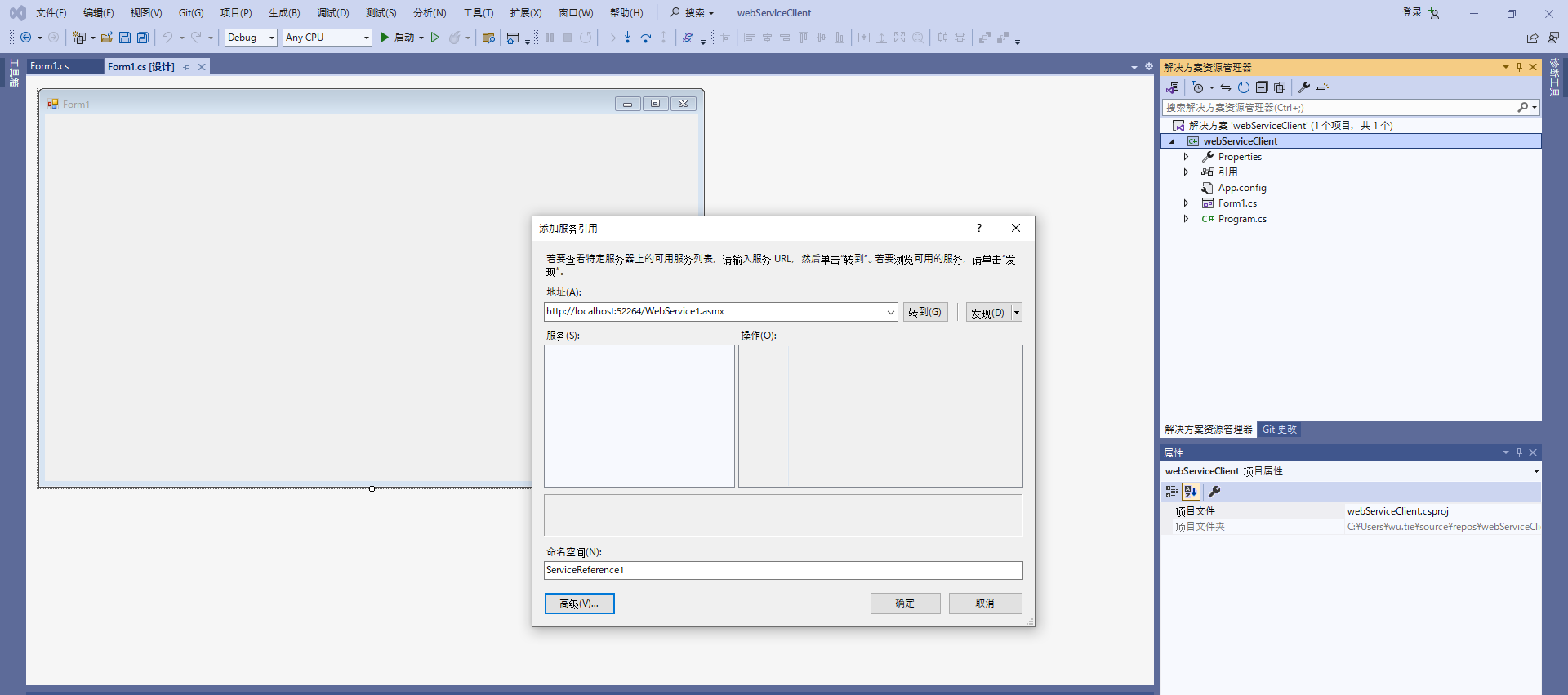
Task: Switch to the Git 更改 tab
Action: coord(1279,430)
